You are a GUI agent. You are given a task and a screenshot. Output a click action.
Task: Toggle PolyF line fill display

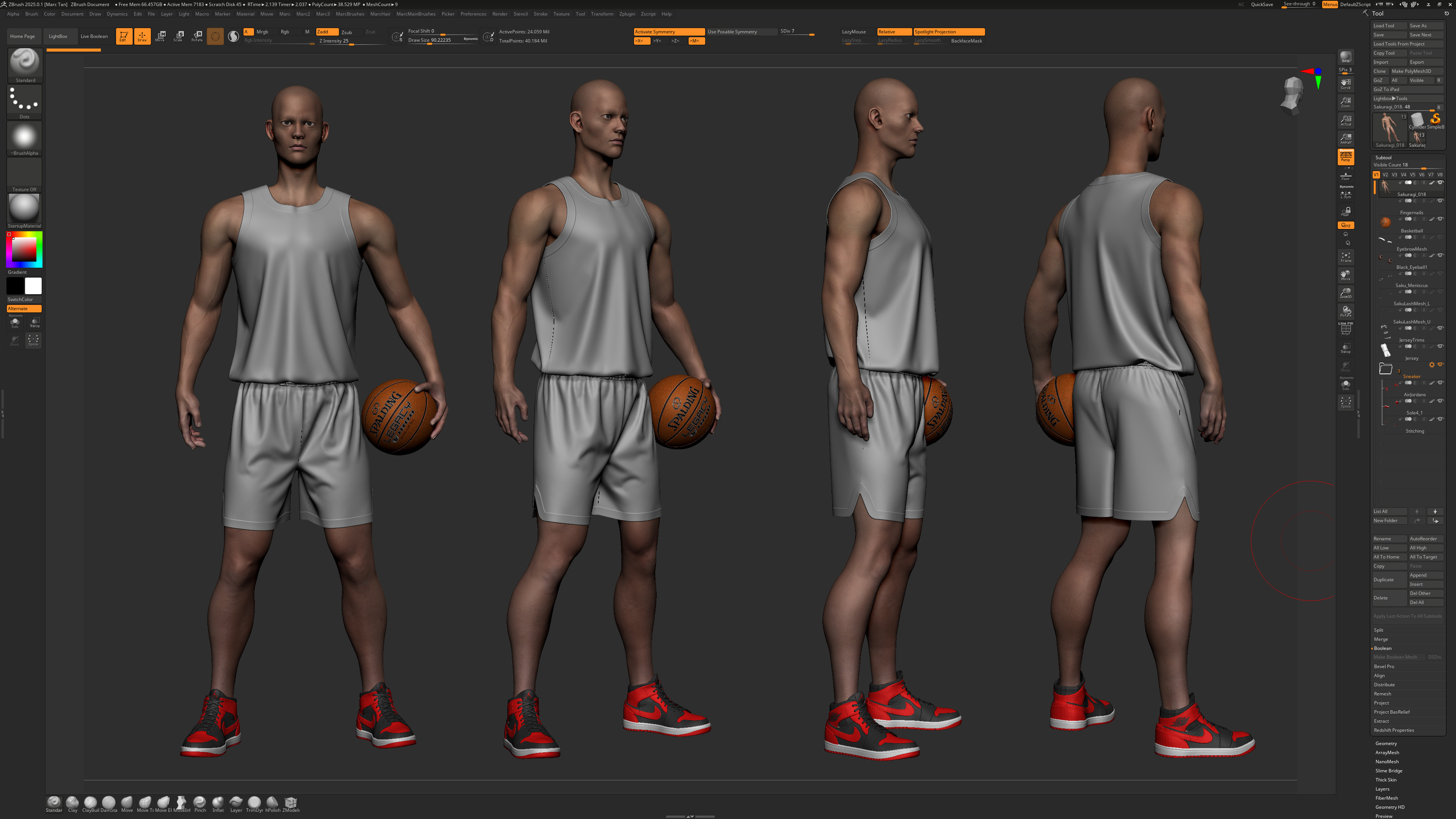(1346, 329)
